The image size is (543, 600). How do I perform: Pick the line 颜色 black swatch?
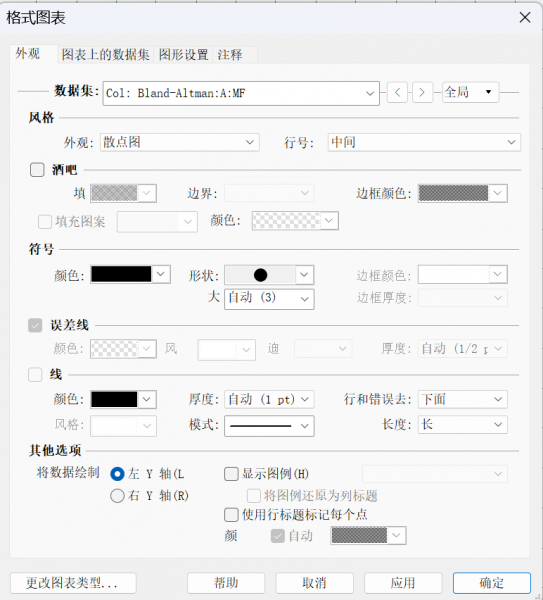point(123,399)
